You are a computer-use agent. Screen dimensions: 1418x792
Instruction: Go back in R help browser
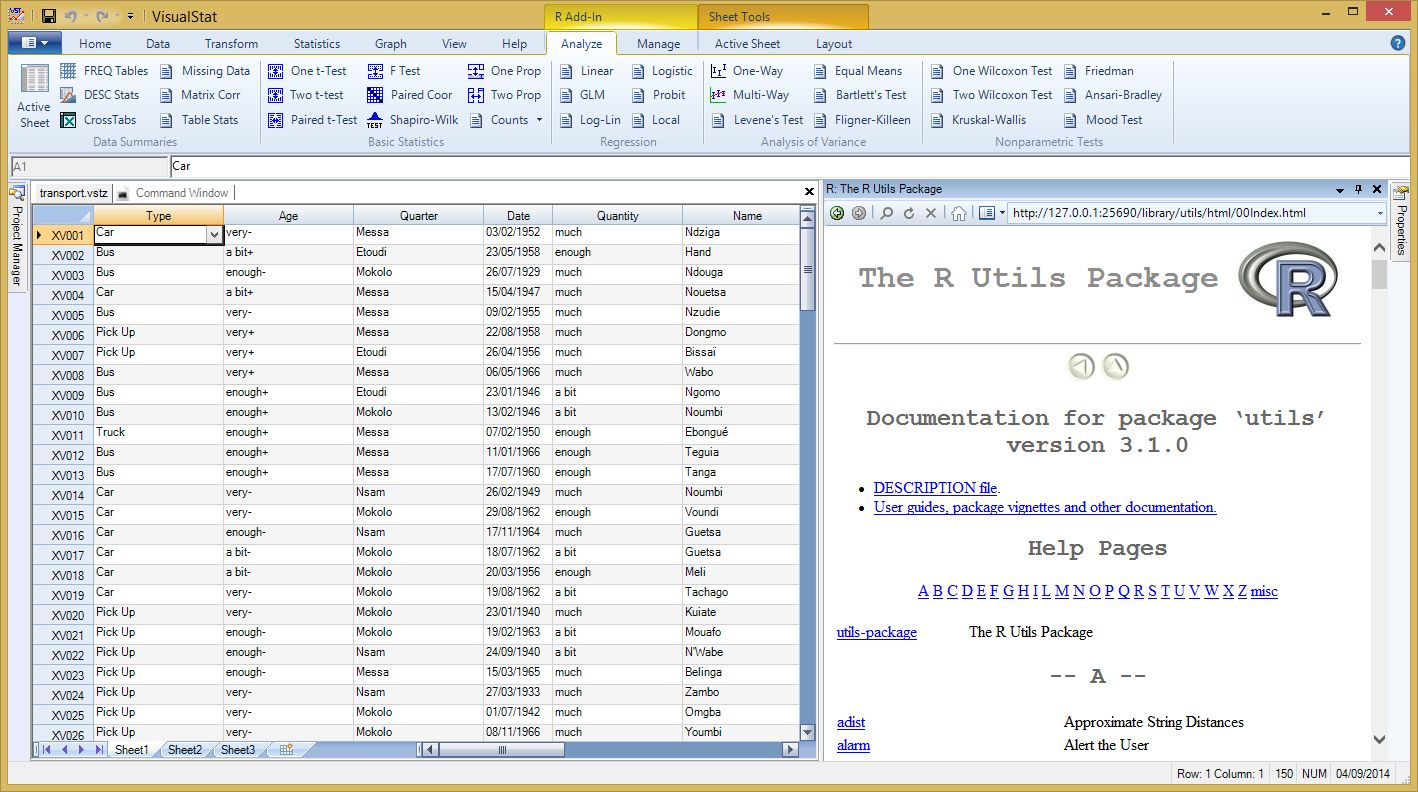pos(837,213)
